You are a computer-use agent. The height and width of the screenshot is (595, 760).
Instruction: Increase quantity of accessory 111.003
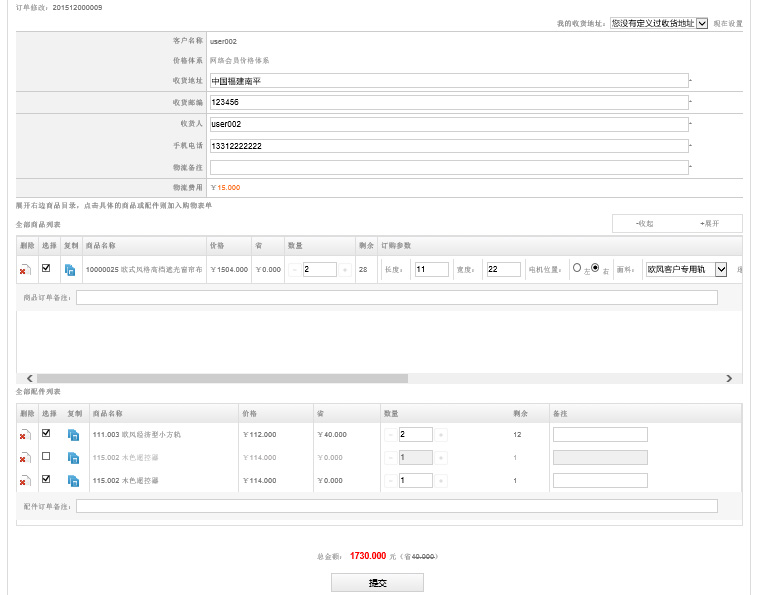click(x=441, y=435)
